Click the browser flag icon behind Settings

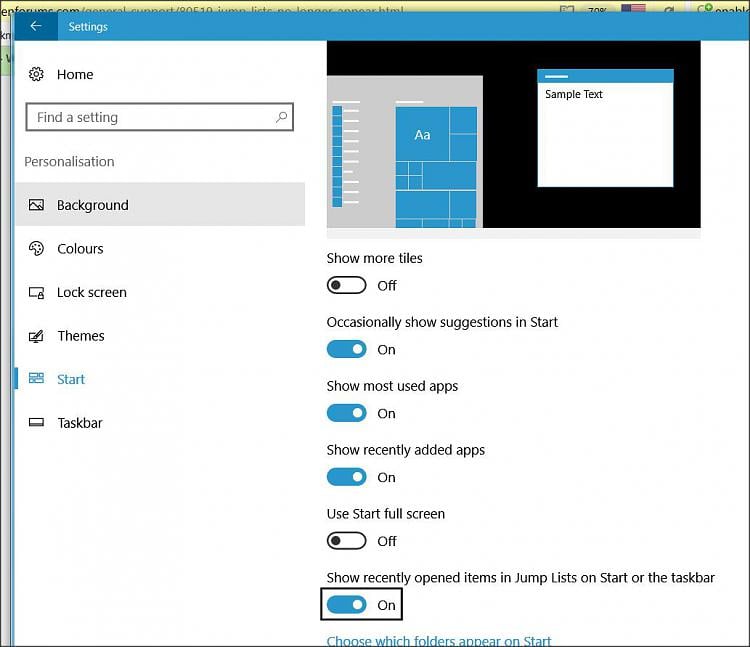(x=633, y=8)
